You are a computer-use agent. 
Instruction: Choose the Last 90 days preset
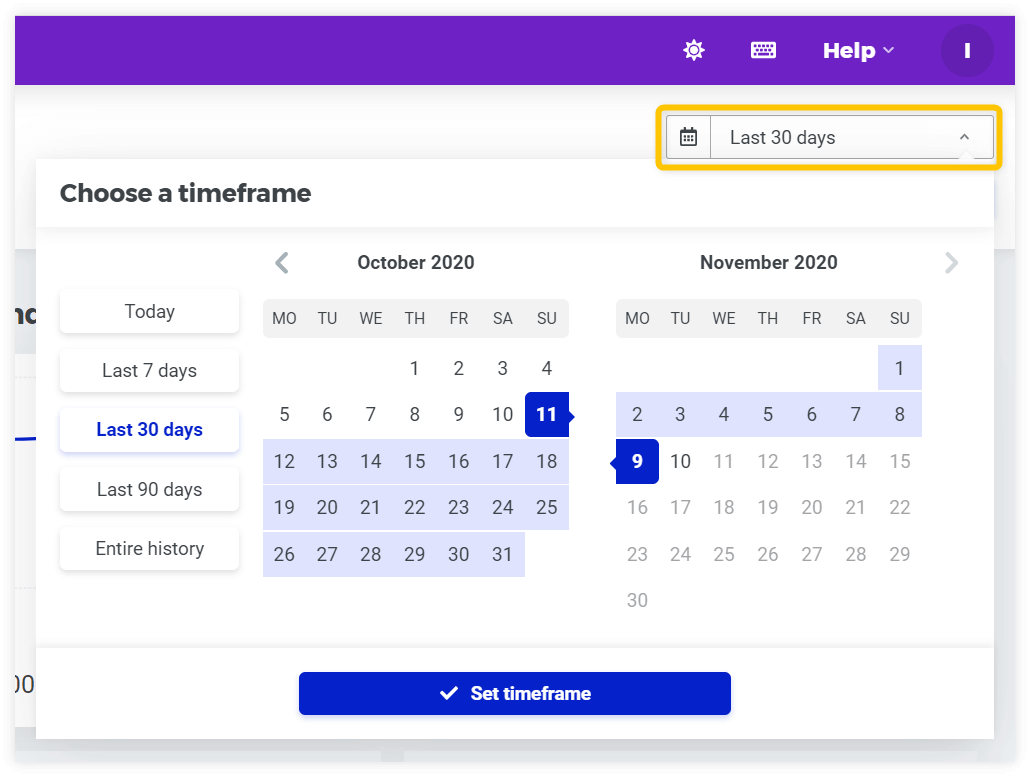(x=149, y=489)
